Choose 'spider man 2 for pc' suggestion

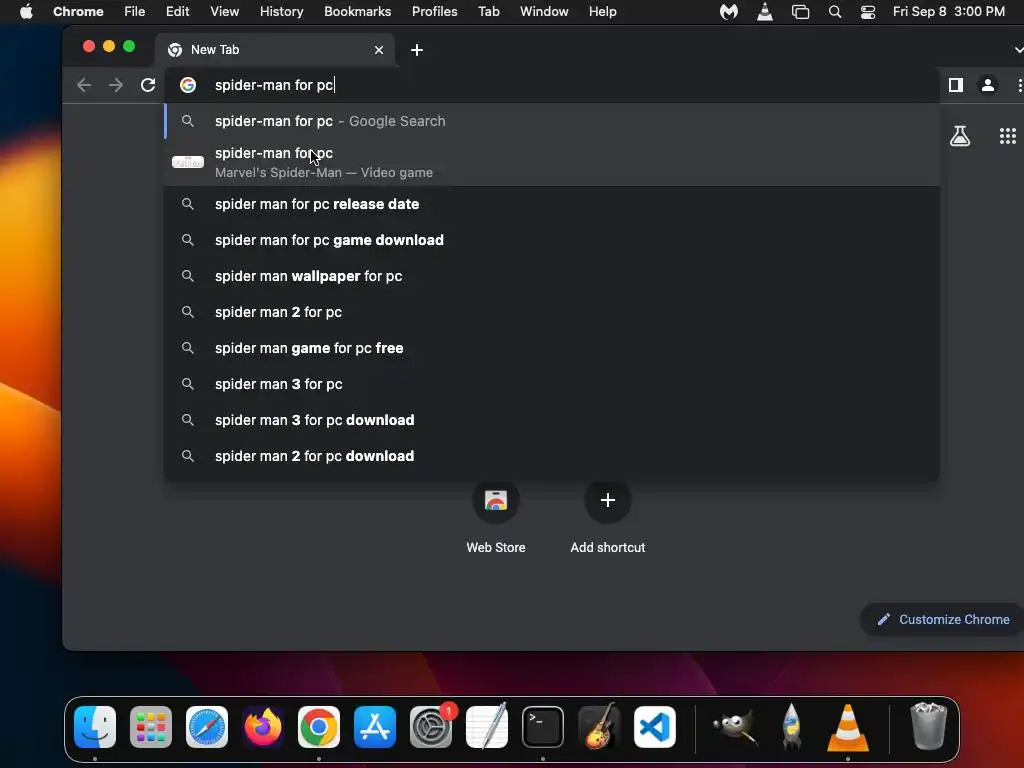pyautogui.click(x=552, y=312)
